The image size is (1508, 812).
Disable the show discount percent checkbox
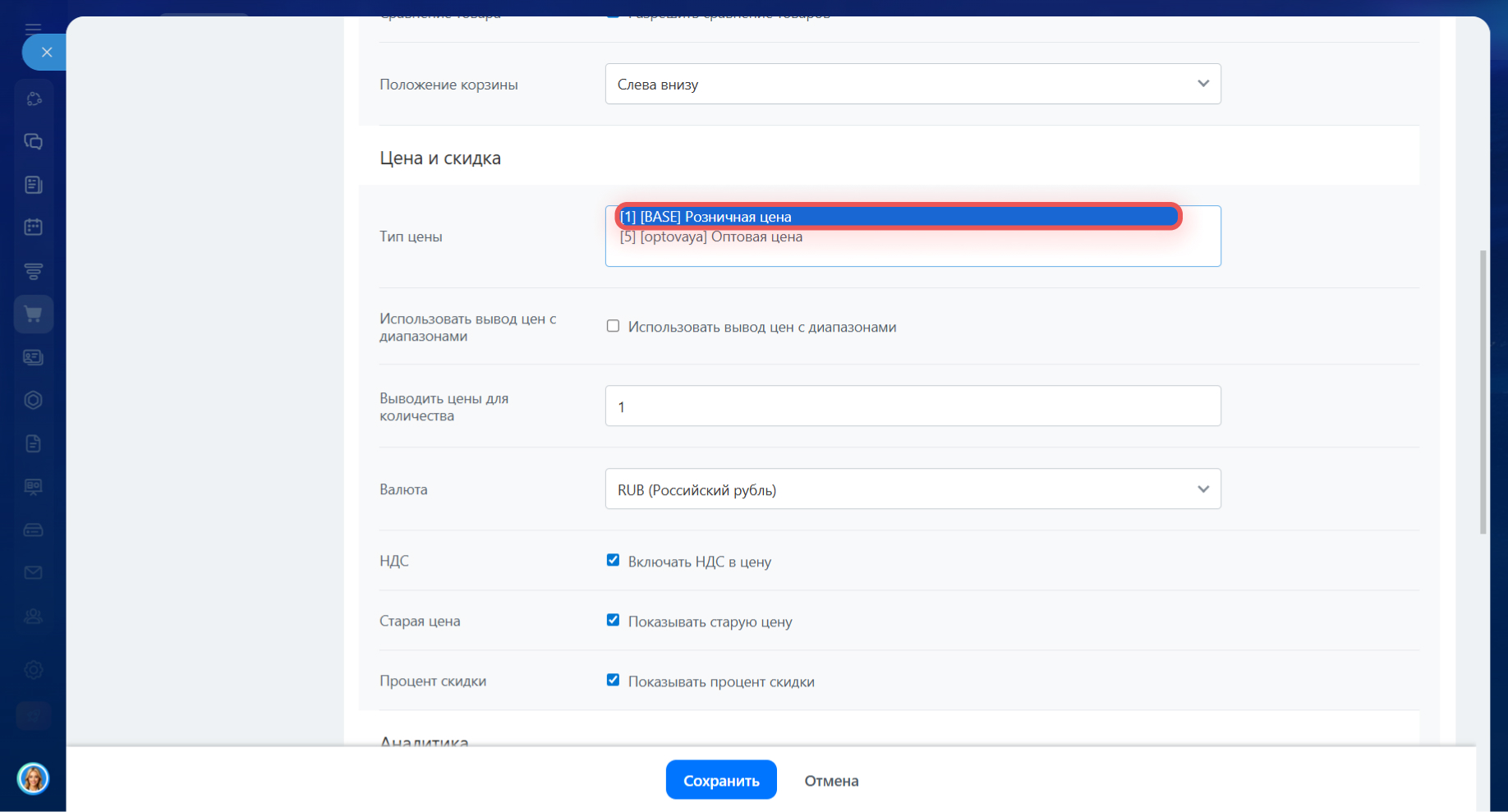pos(613,681)
